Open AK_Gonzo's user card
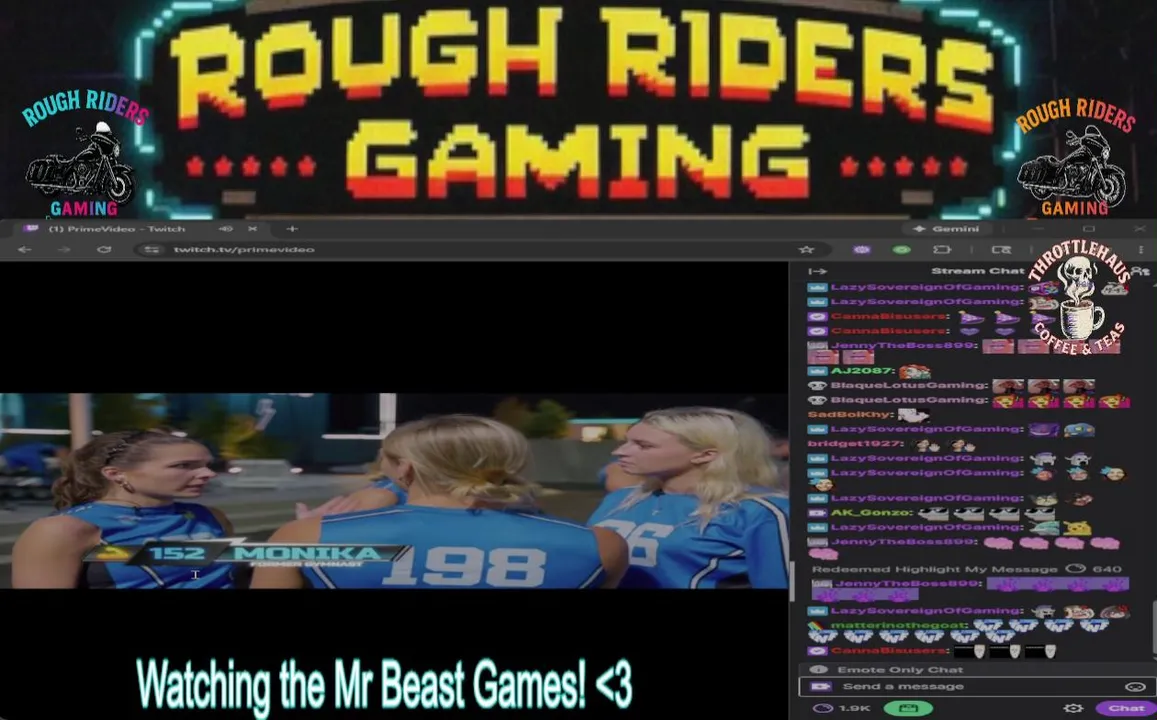This screenshot has width=1157, height=720. [x=871, y=513]
